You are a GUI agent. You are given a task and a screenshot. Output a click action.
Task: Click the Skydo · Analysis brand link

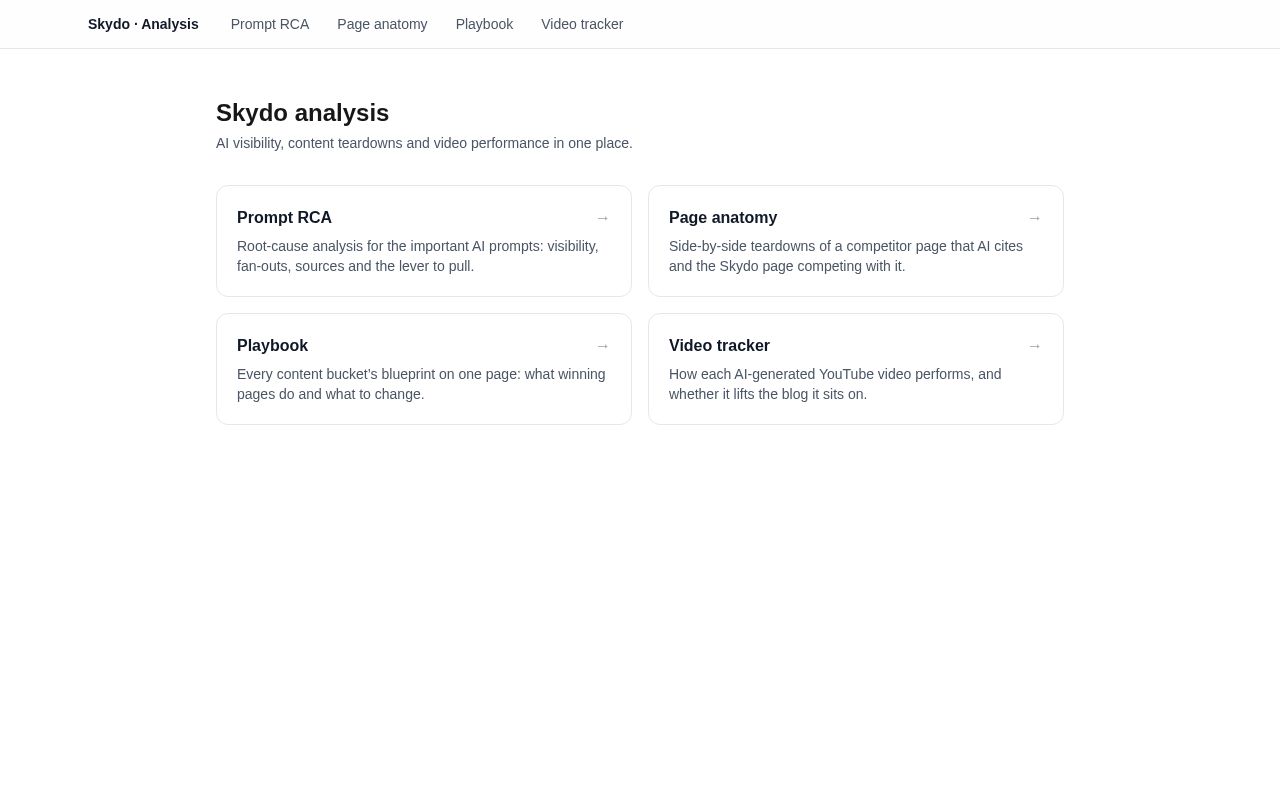[143, 24]
